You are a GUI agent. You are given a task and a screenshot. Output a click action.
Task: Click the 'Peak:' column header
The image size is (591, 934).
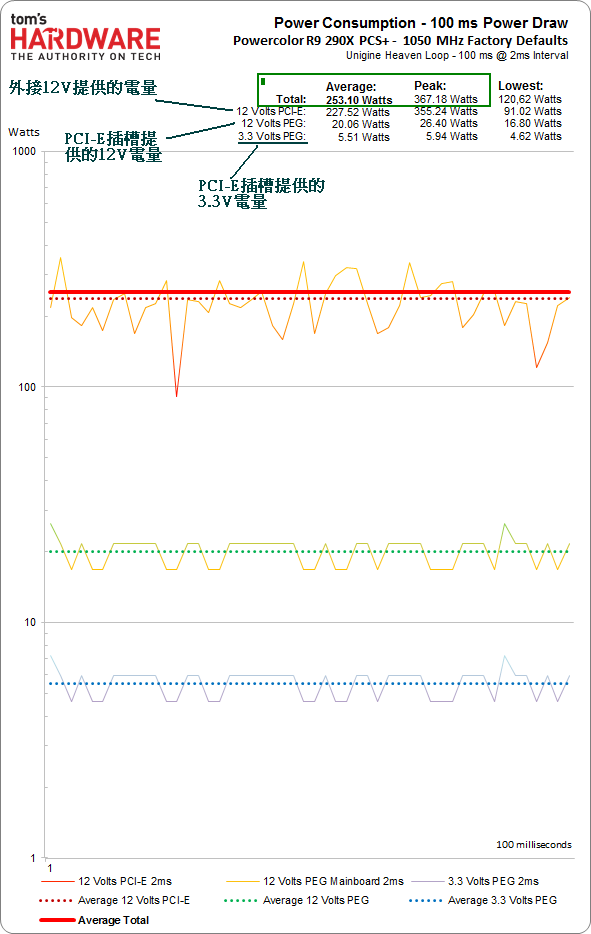tap(430, 86)
